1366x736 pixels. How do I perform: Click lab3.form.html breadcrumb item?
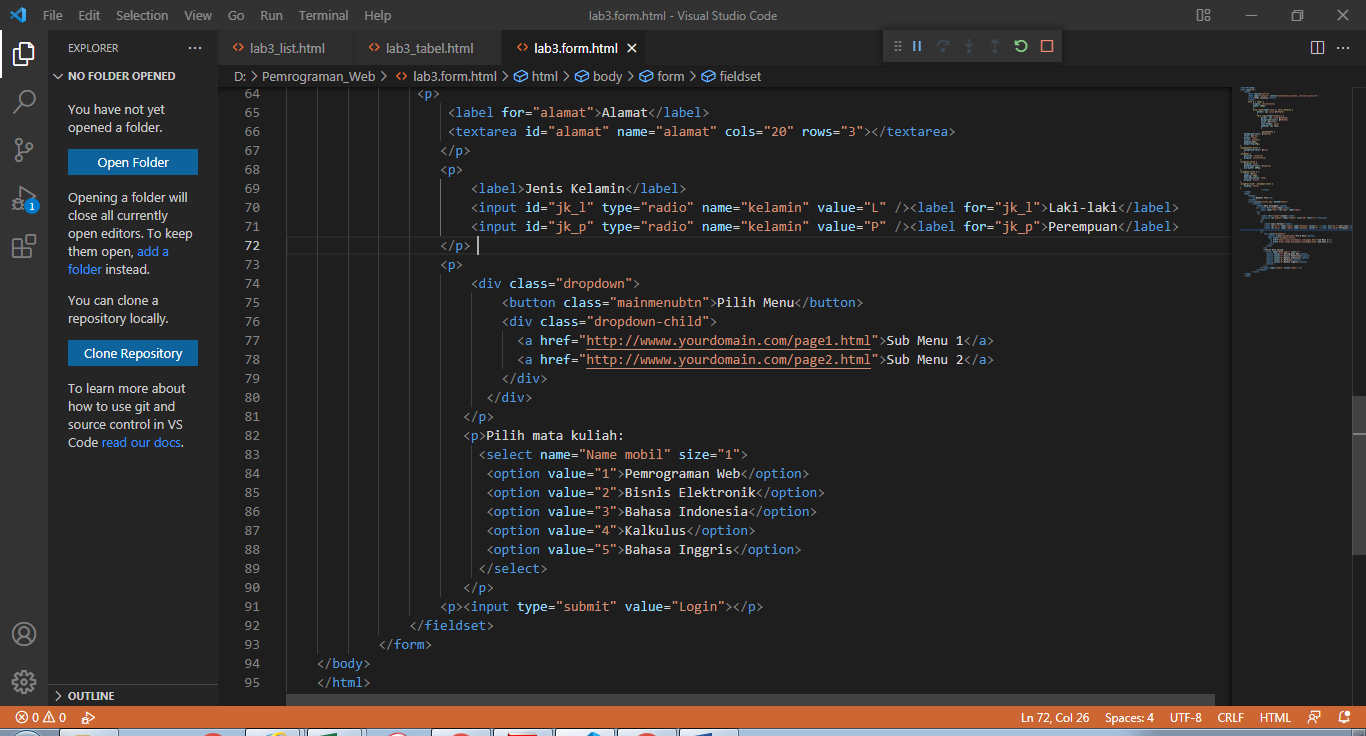point(446,76)
